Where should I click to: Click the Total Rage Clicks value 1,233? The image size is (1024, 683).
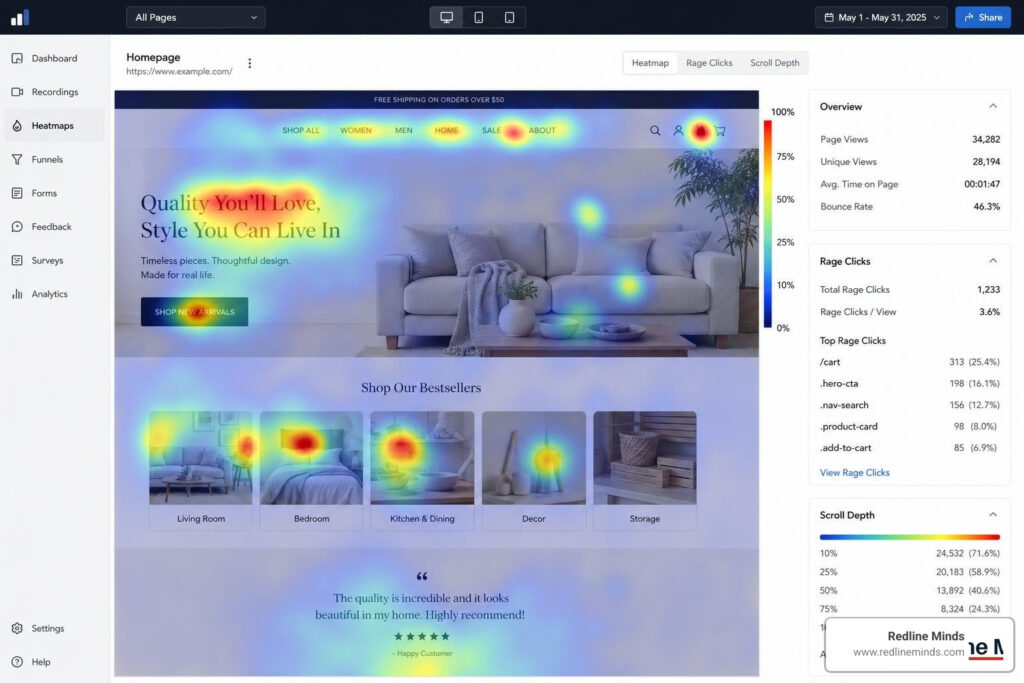[x=989, y=289]
